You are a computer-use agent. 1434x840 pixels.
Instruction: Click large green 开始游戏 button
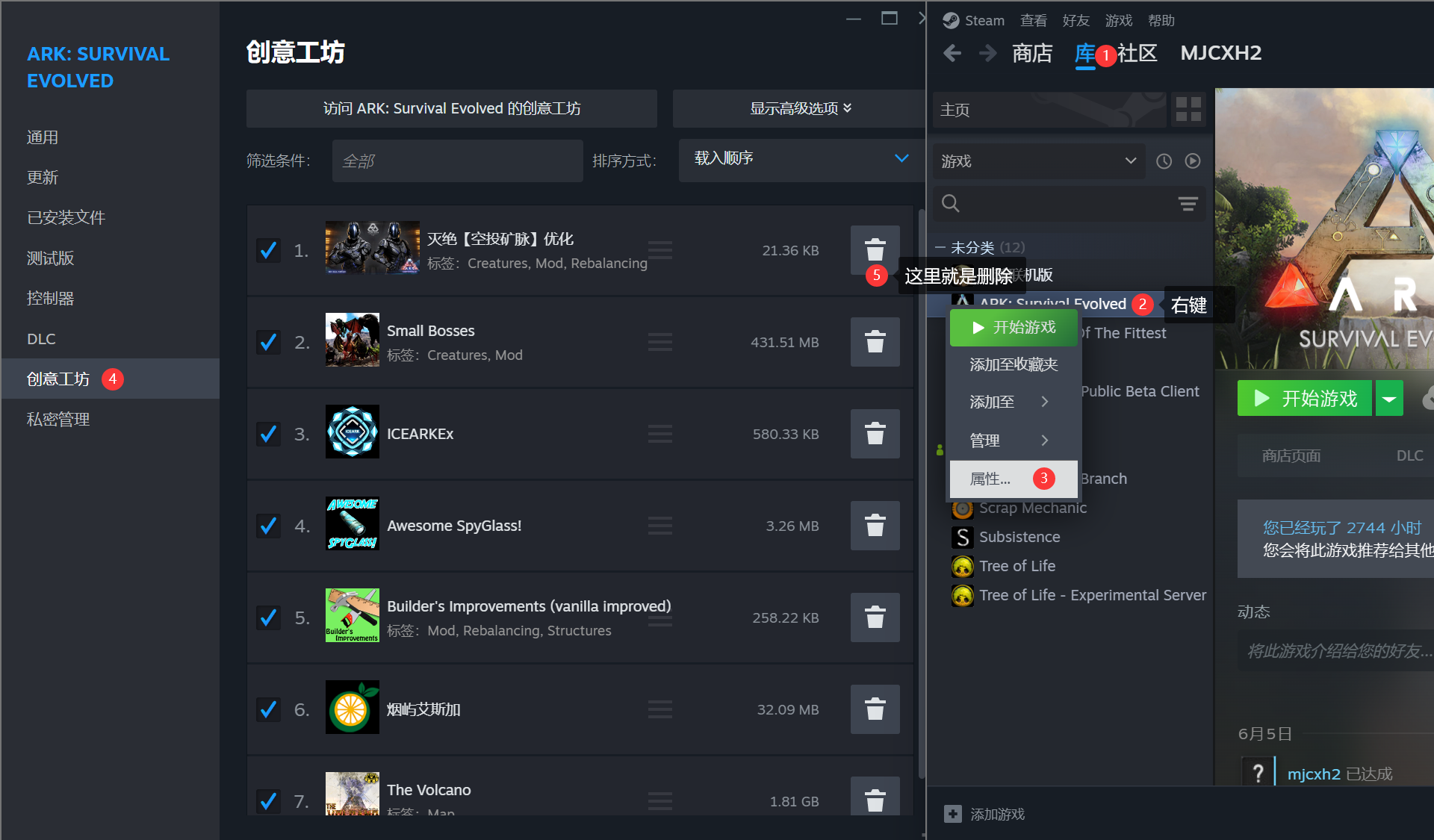[1305, 399]
